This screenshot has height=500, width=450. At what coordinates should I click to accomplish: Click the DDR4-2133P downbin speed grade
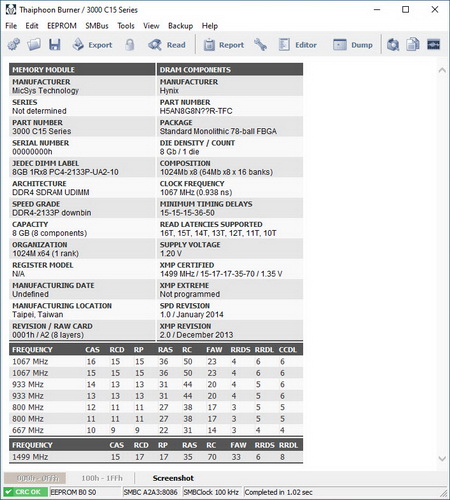coord(52,213)
